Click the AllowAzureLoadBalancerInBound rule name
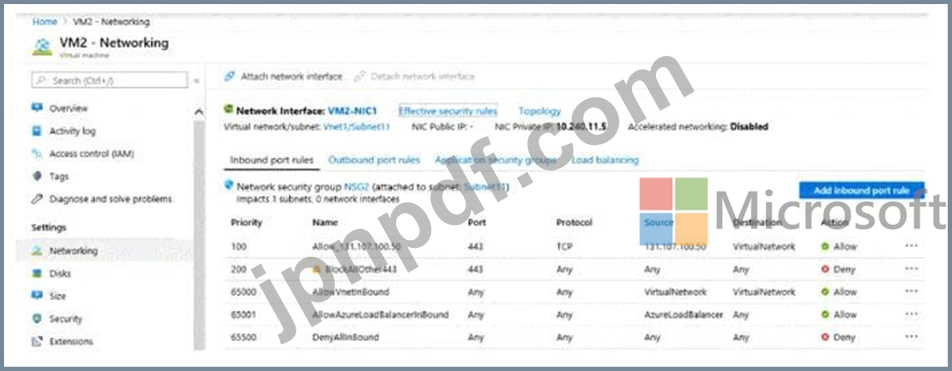Image resolution: width=952 pixels, height=371 pixels. [380, 315]
